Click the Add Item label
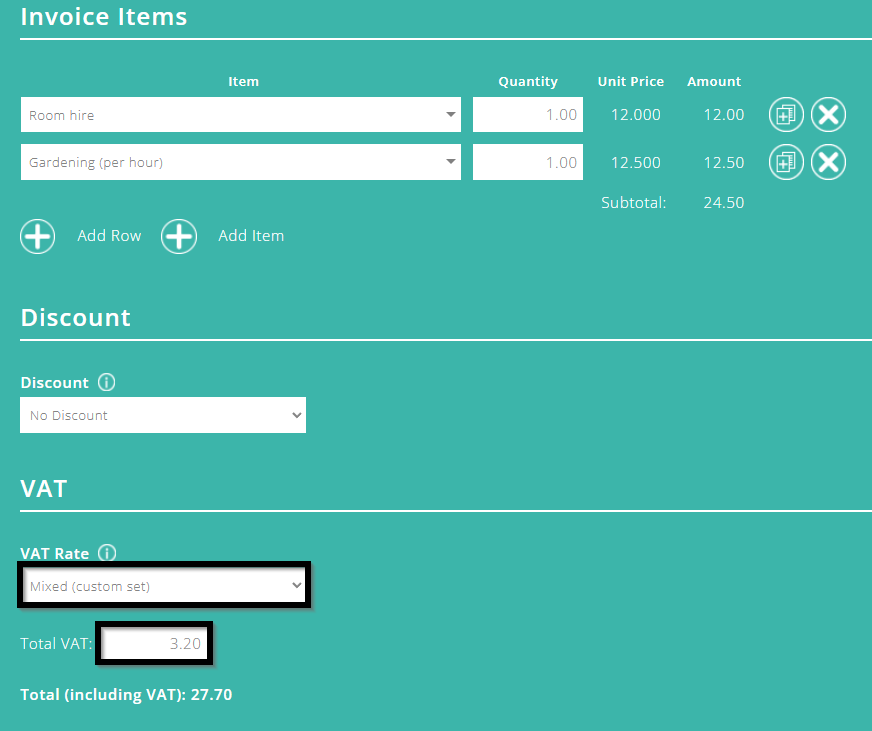872x731 pixels. 250,236
